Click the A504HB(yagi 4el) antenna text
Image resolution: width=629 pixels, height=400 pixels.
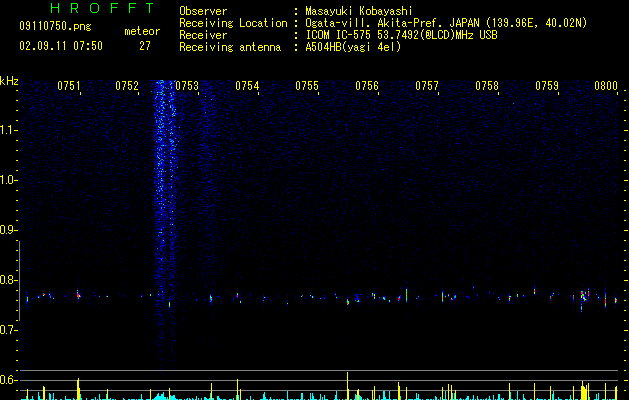coord(353,47)
